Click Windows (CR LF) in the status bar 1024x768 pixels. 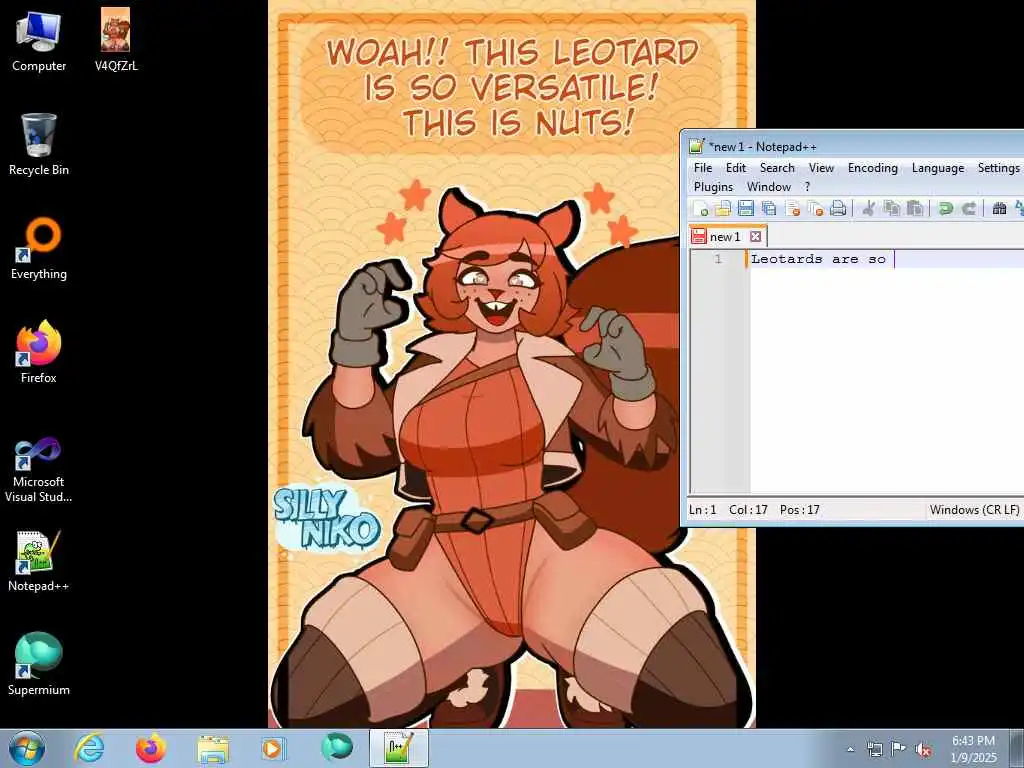(974, 510)
